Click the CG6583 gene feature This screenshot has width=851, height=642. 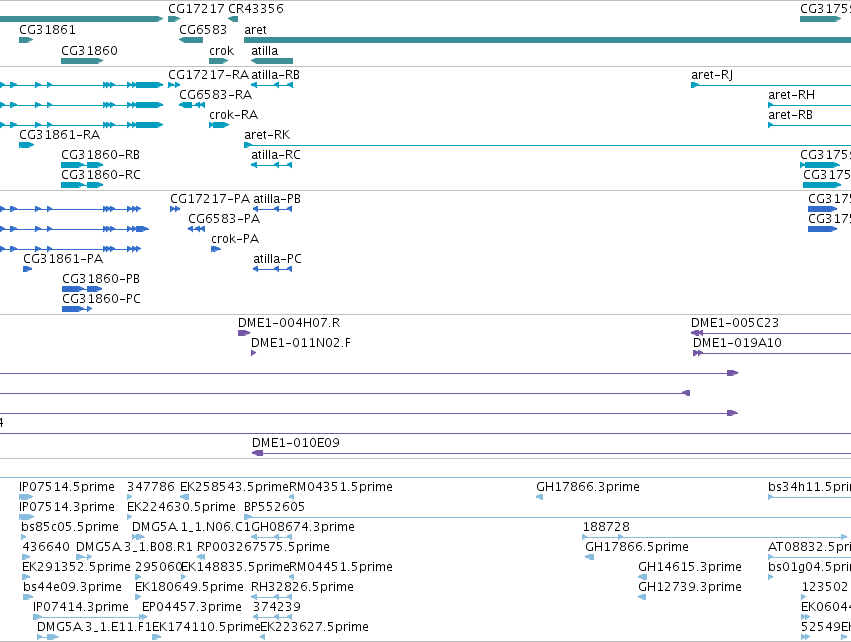point(191,40)
